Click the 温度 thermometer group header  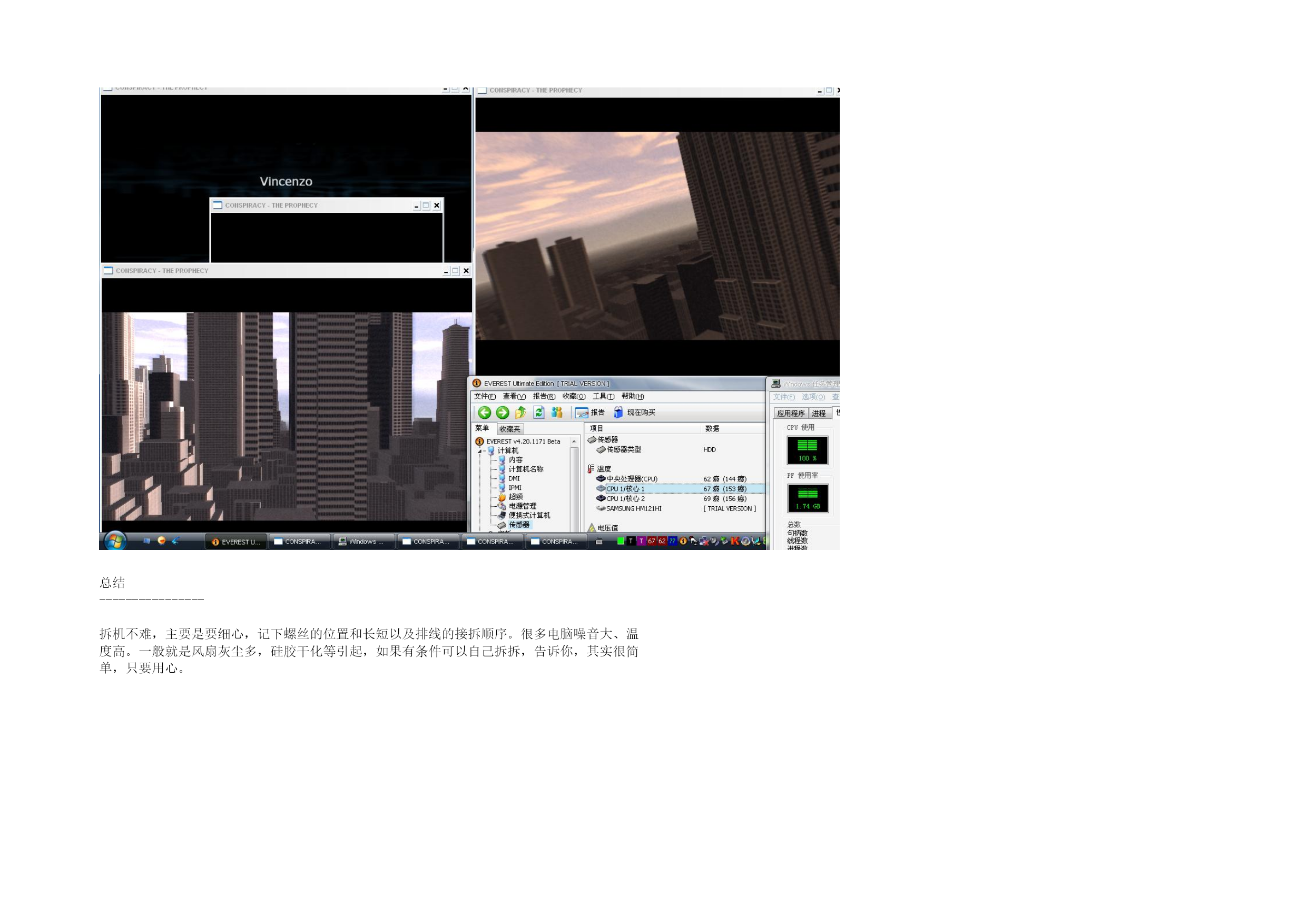click(600, 468)
